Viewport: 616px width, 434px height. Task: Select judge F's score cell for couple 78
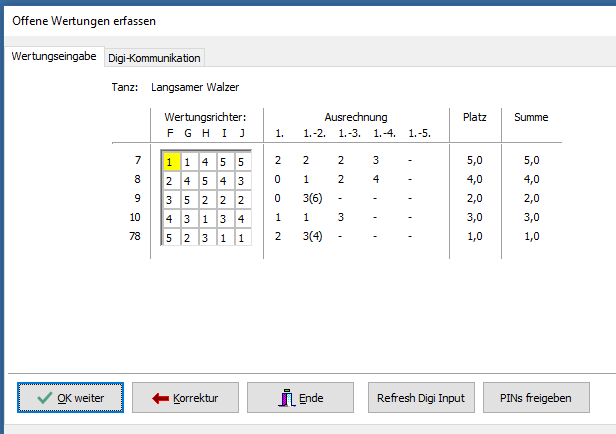tap(171, 236)
